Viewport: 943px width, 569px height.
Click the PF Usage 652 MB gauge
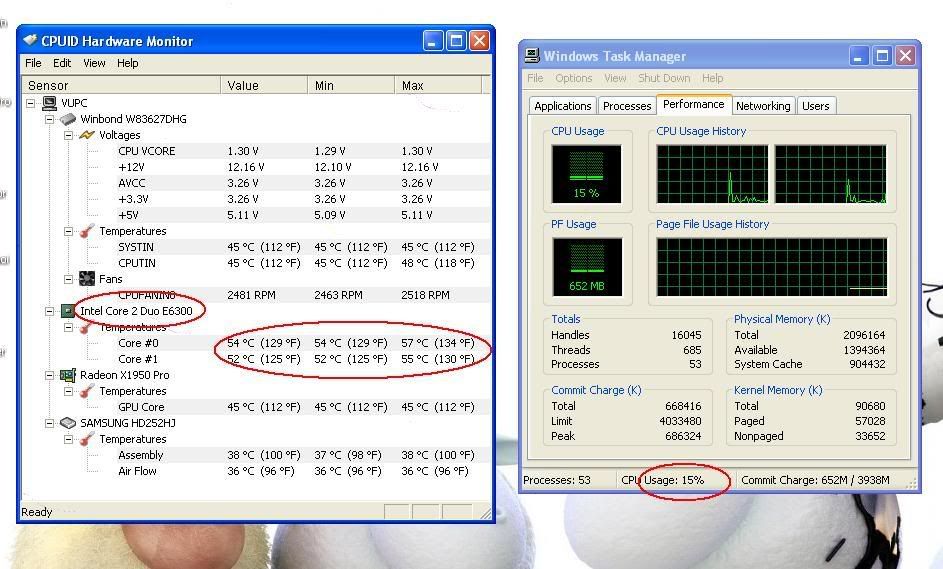click(x=587, y=267)
